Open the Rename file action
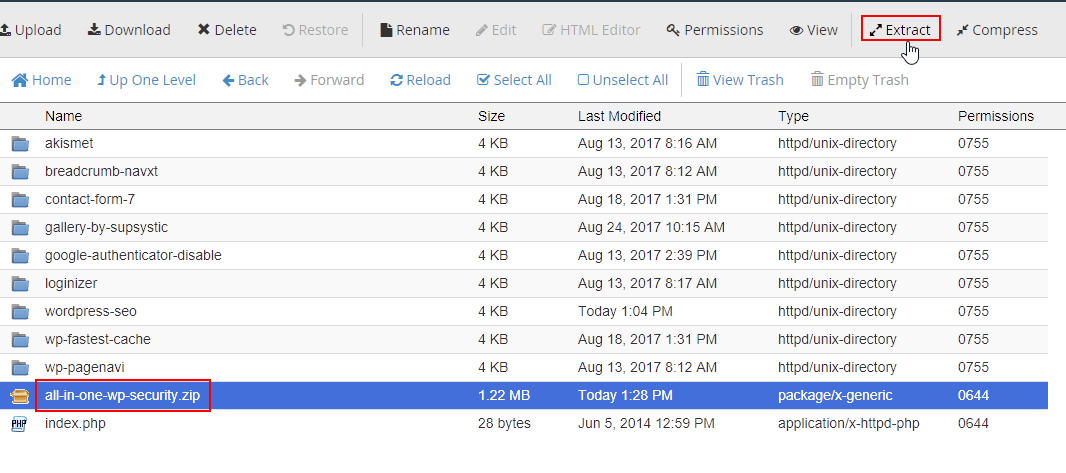This screenshot has height=473, width=1066. coord(415,30)
